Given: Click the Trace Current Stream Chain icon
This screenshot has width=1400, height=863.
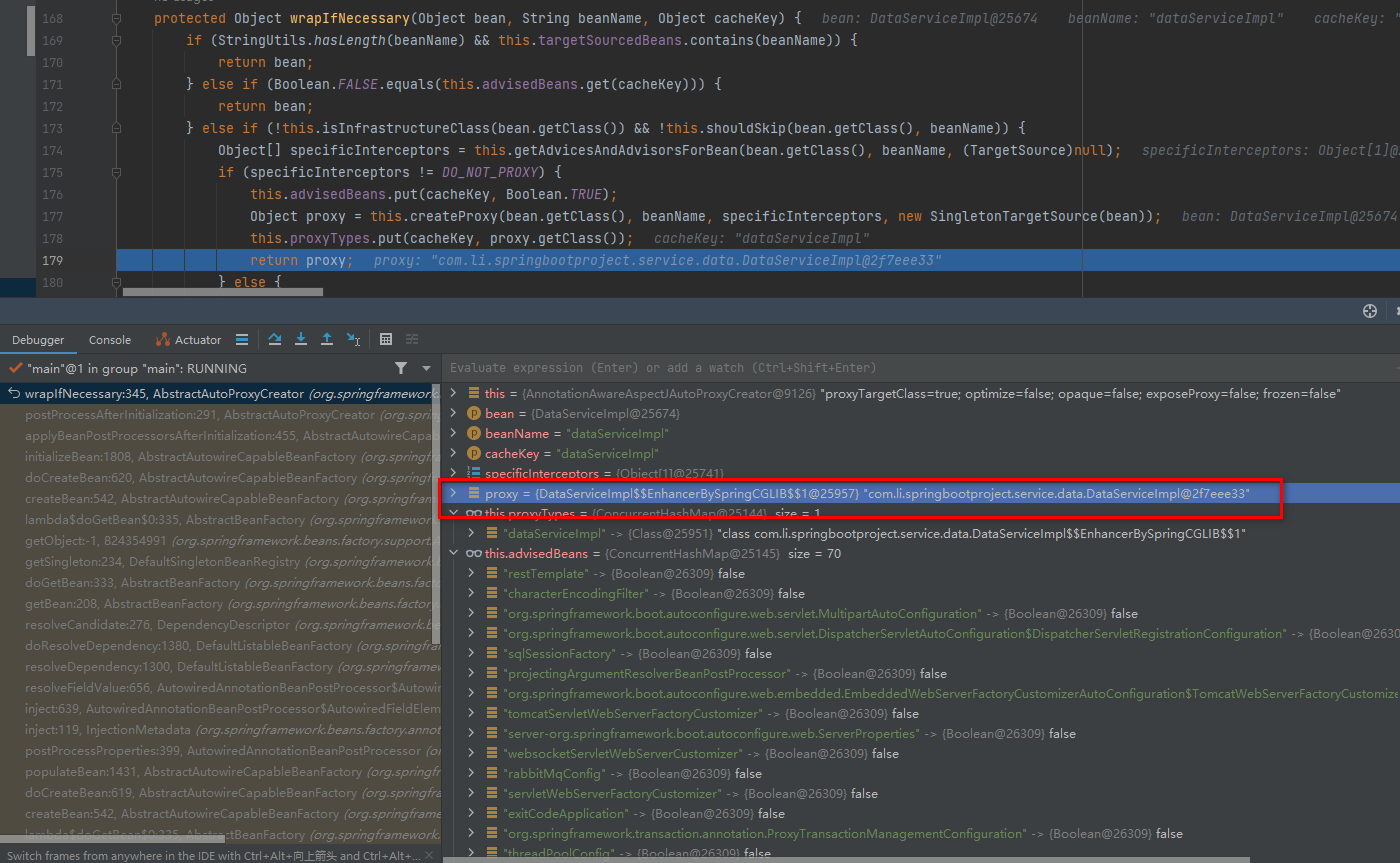Looking at the screenshot, I should (412, 340).
